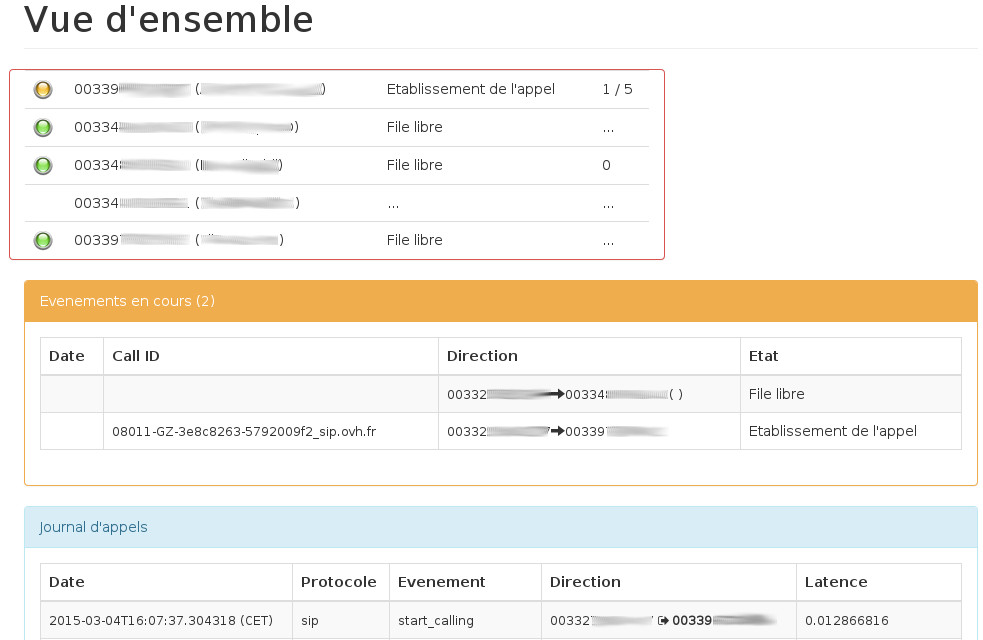Select the Call ID column header
The image size is (983, 640).
click(x=135, y=356)
